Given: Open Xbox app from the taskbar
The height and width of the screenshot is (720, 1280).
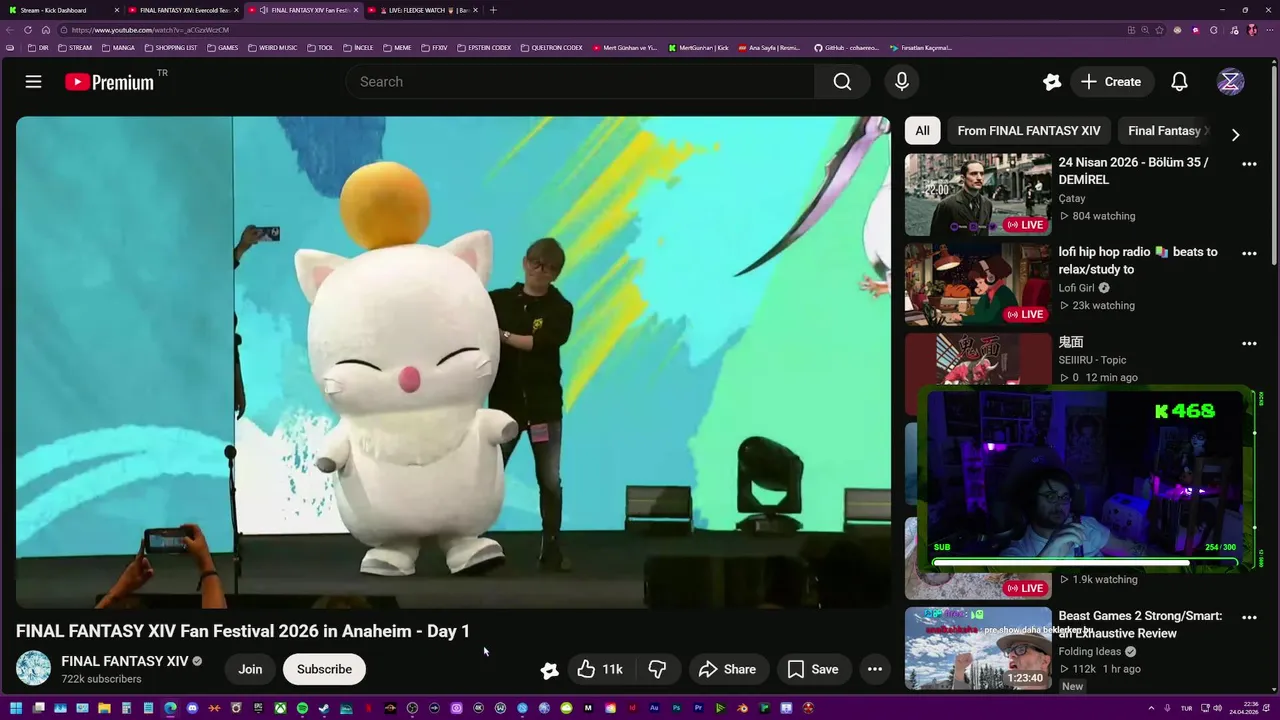Looking at the screenshot, I should coord(280,708).
